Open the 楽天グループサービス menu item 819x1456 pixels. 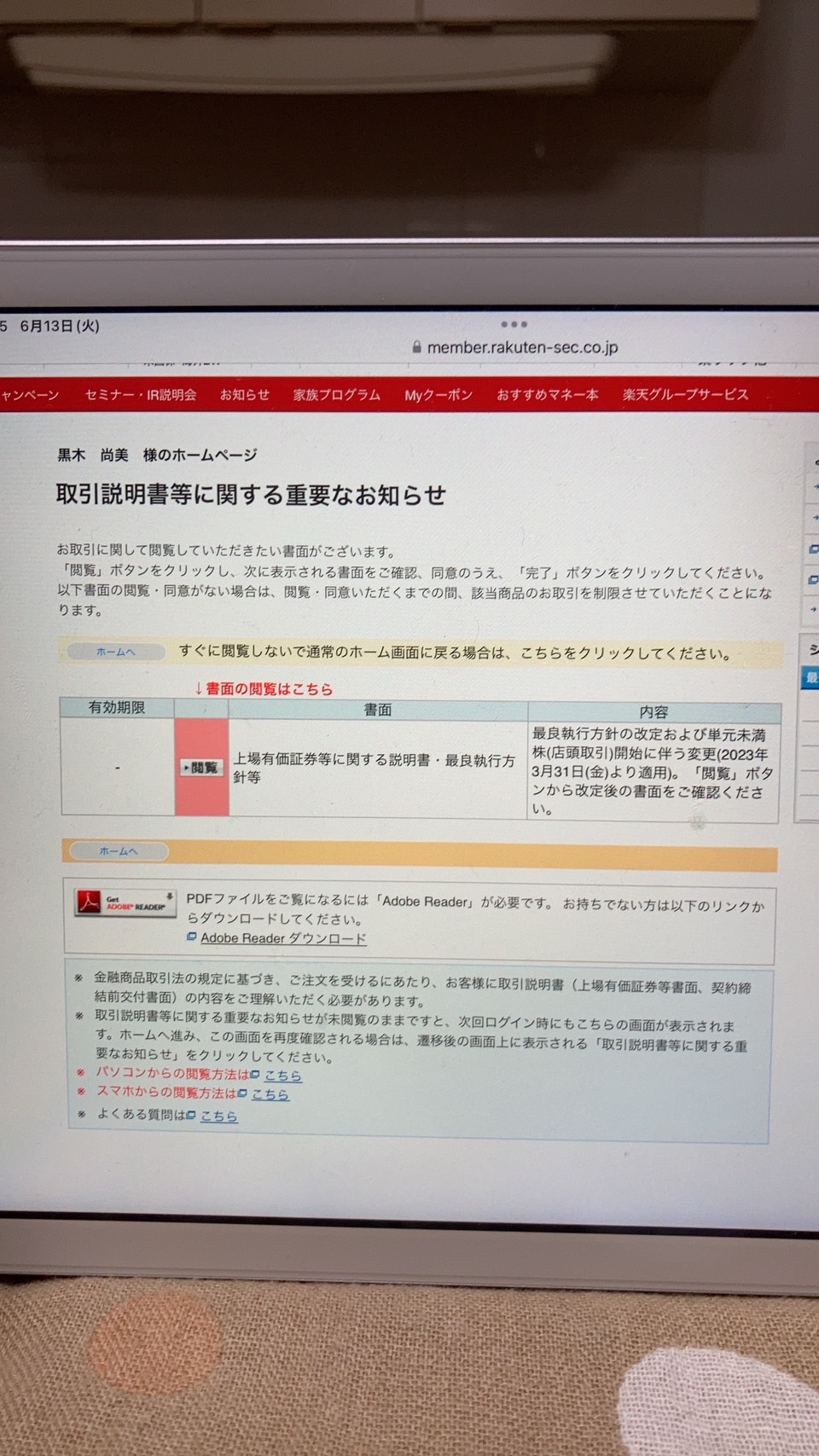pos(686,395)
